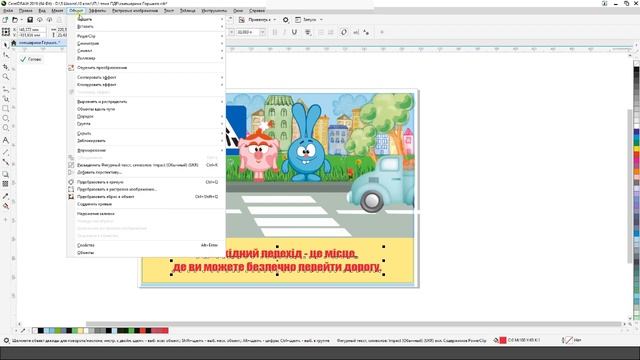
Task: Toggle bulleted list formatting
Action: 321,32
